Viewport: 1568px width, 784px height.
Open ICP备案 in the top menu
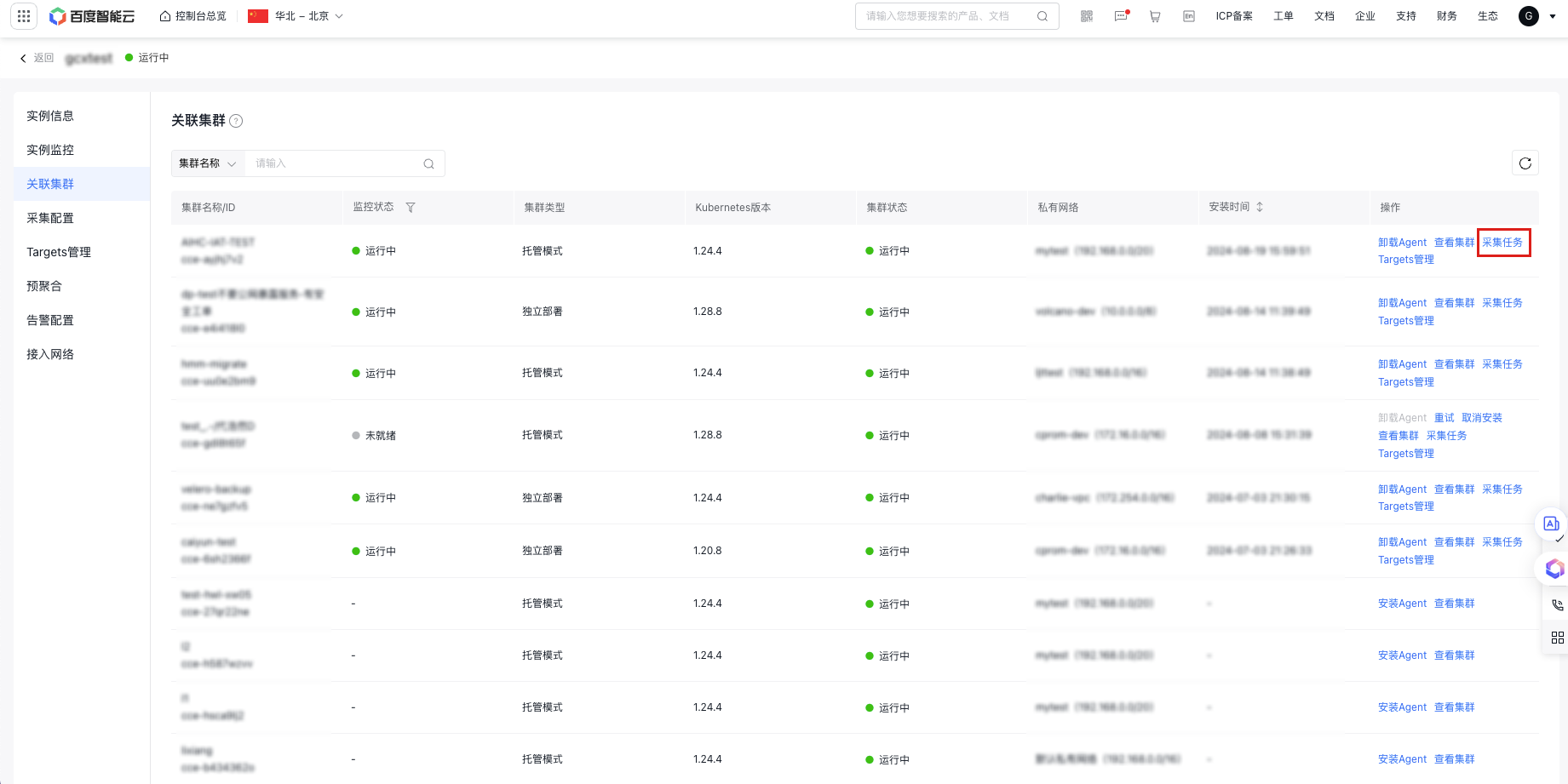1234,16
